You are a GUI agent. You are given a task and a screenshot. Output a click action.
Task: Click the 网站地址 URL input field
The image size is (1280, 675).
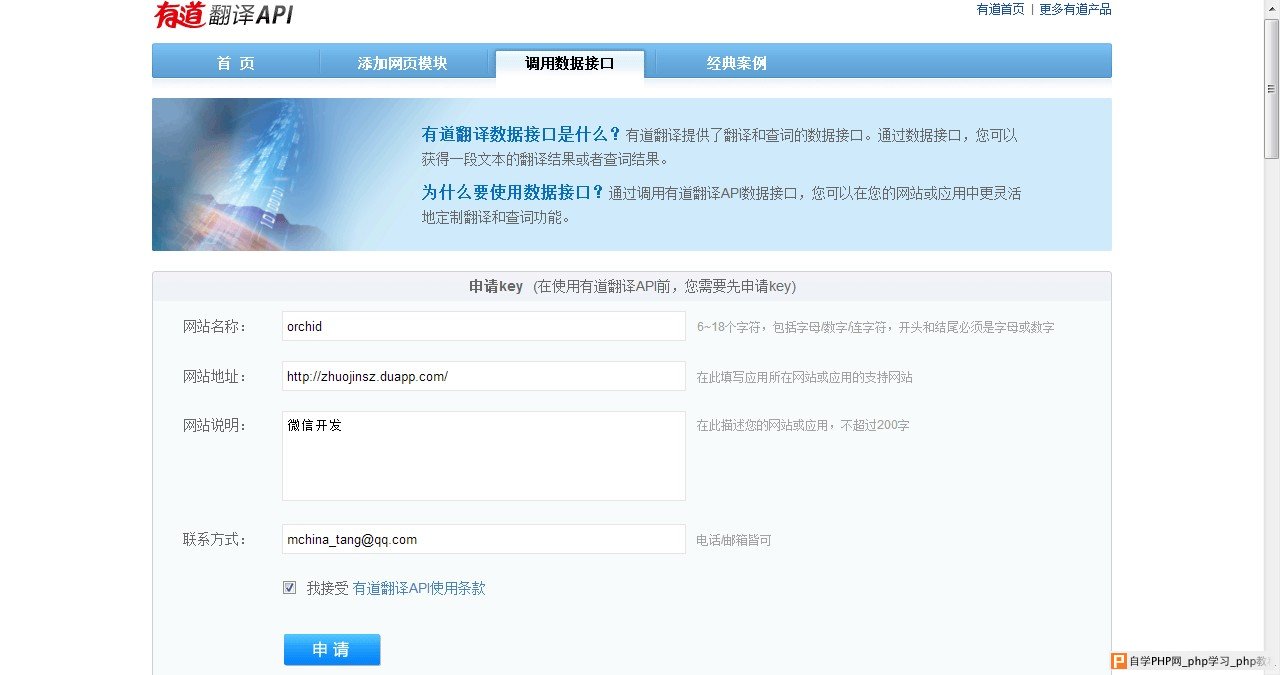pyautogui.click(x=484, y=376)
